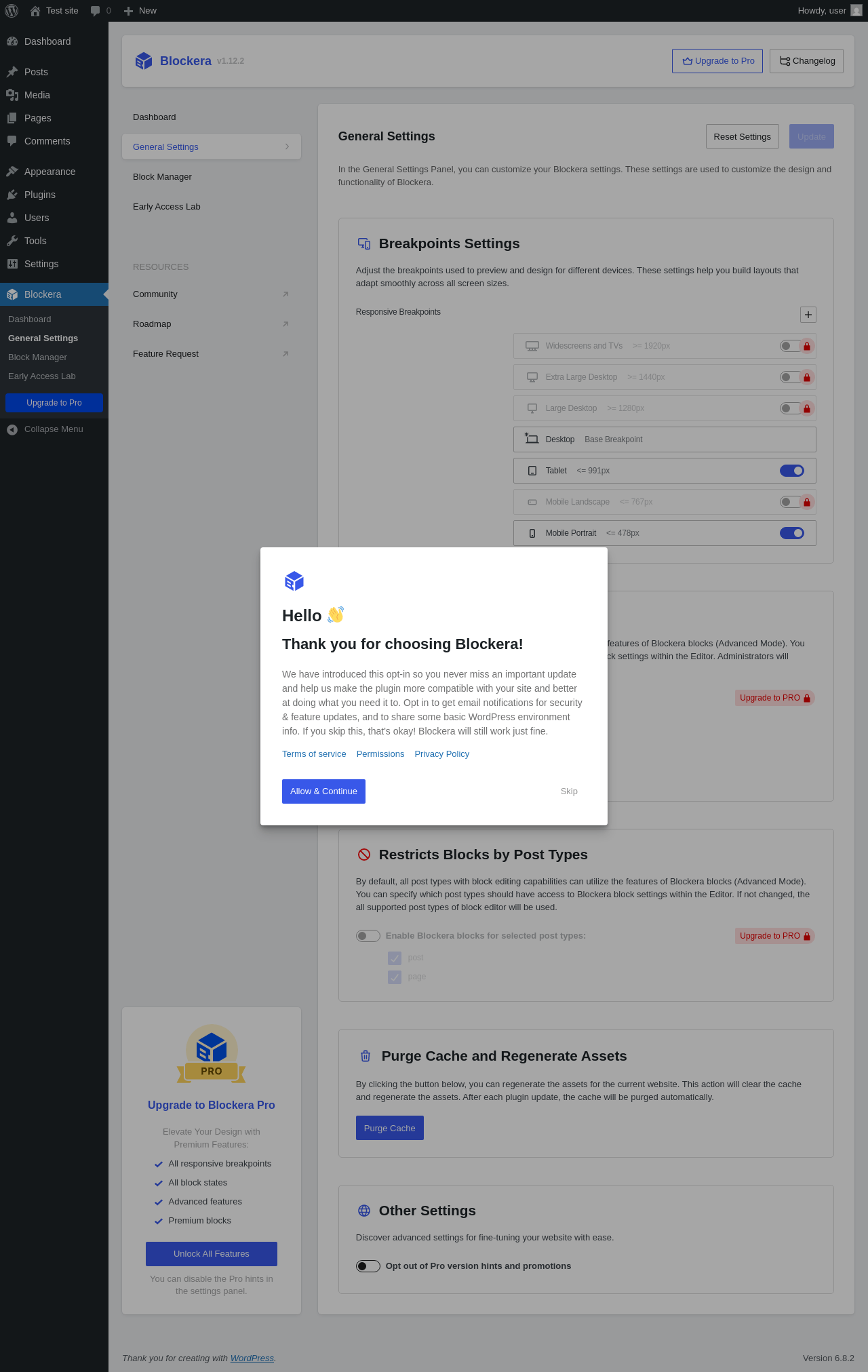Click the Mobile Portrait device icon
The image size is (868, 1372).
tap(532, 533)
